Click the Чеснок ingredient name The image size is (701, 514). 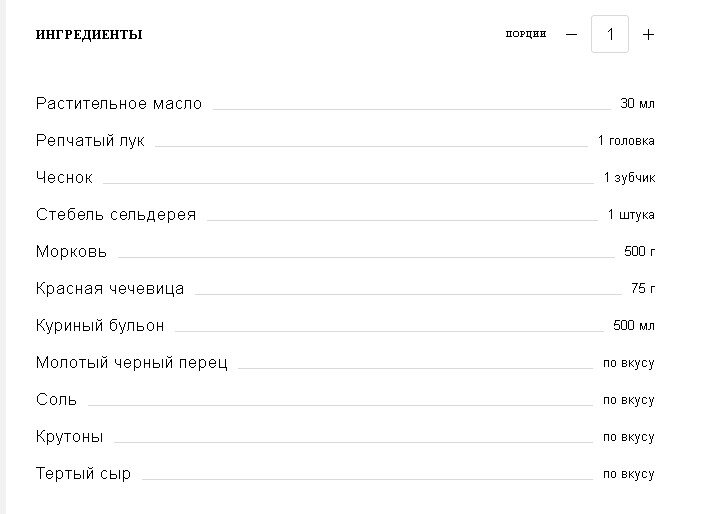point(64,177)
